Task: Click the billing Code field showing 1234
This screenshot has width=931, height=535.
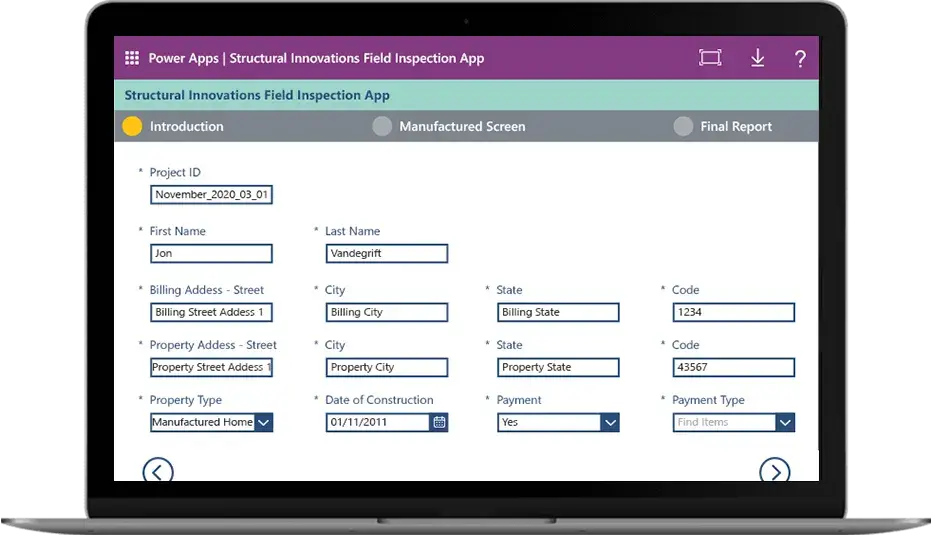Action: [x=733, y=312]
